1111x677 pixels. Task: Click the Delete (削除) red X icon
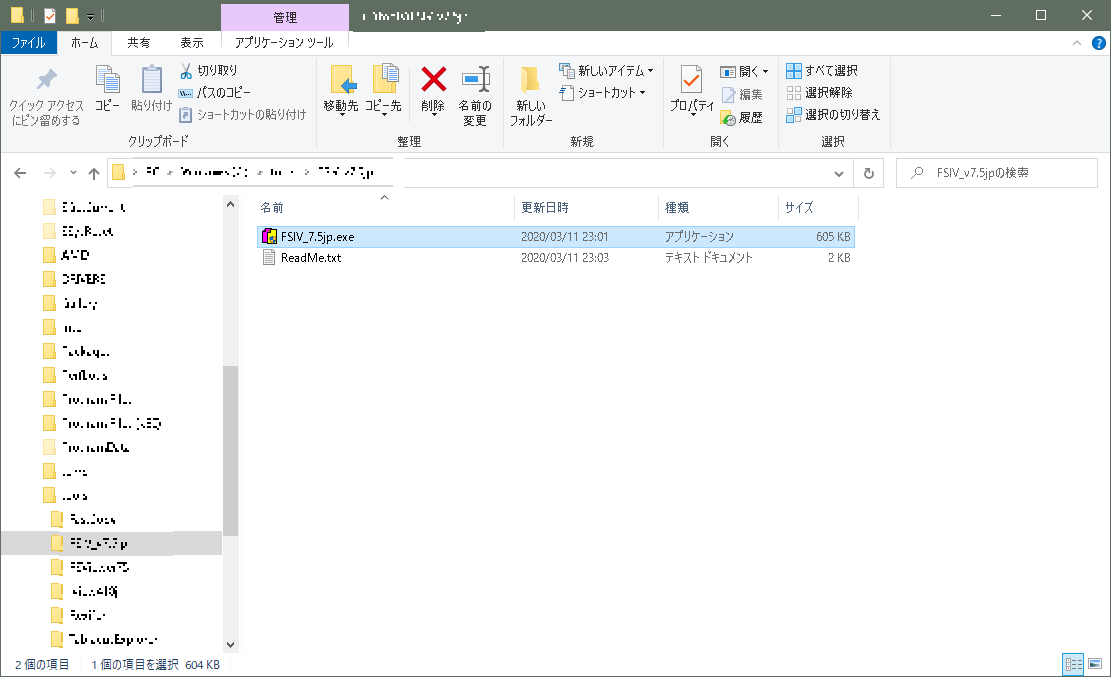[x=433, y=80]
